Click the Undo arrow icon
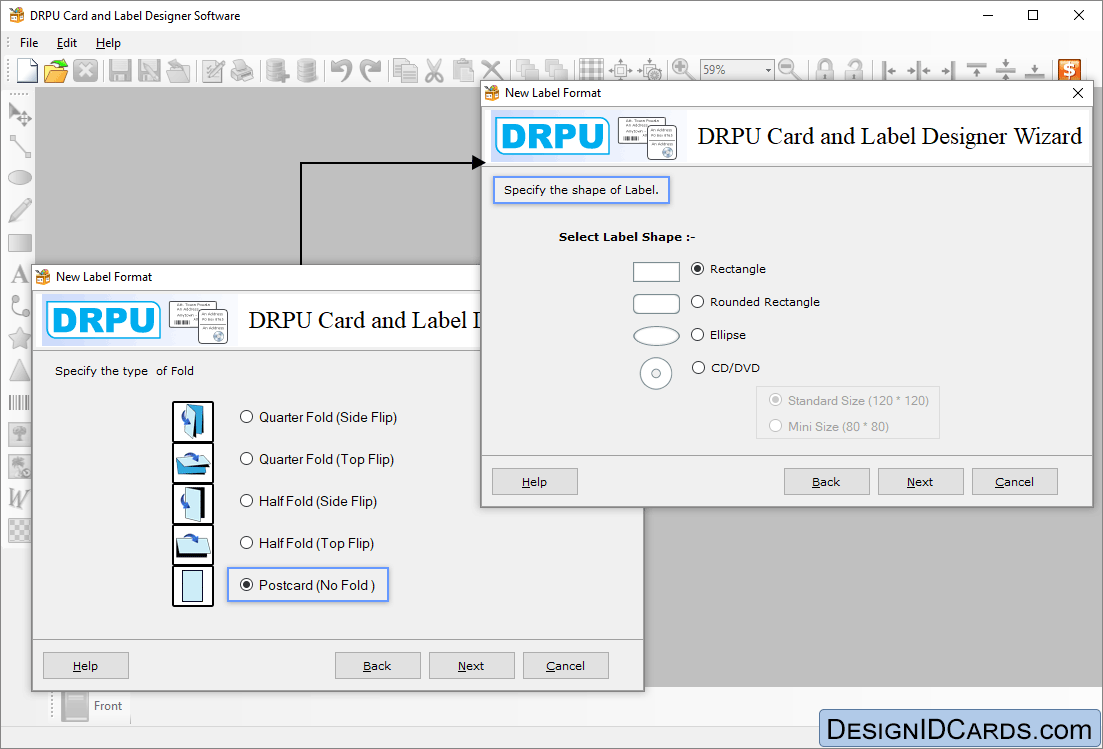Image resolution: width=1103 pixels, height=749 pixels. [x=341, y=70]
